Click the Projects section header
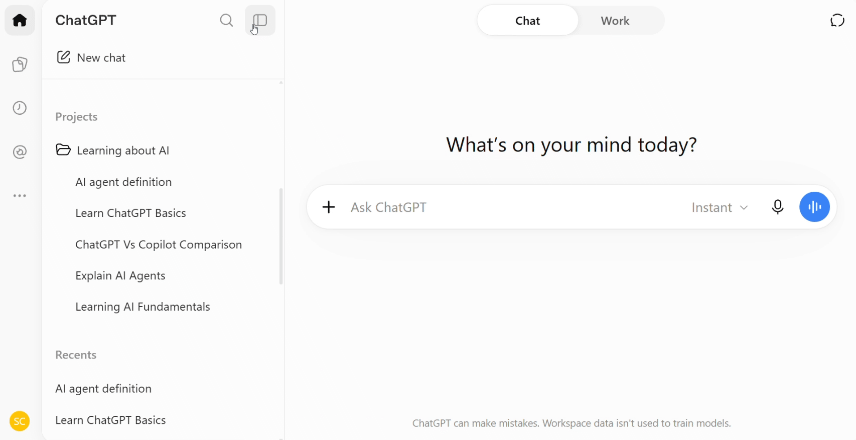The width and height of the screenshot is (856, 440). click(x=76, y=117)
